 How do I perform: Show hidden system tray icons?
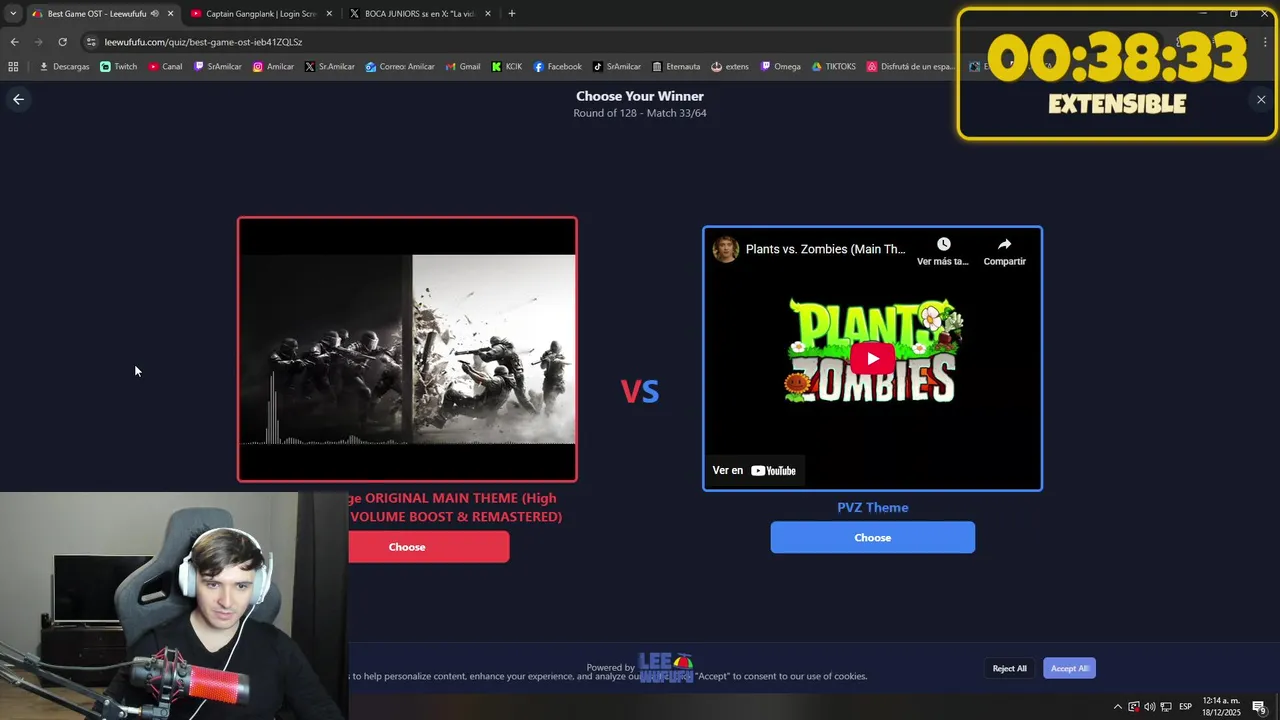[x=1117, y=707]
